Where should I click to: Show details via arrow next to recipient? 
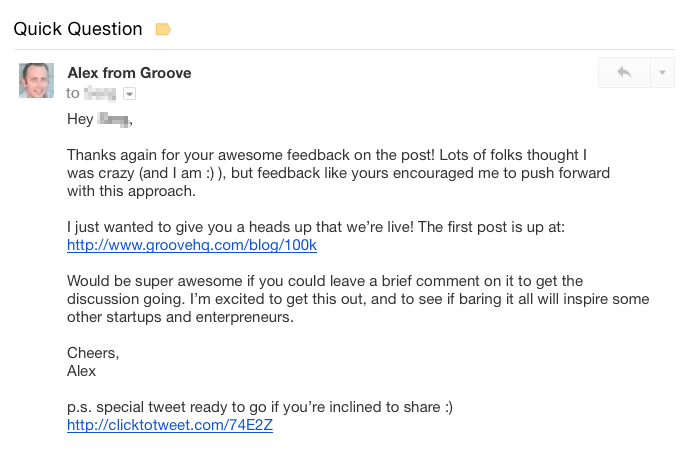[x=129, y=94]
